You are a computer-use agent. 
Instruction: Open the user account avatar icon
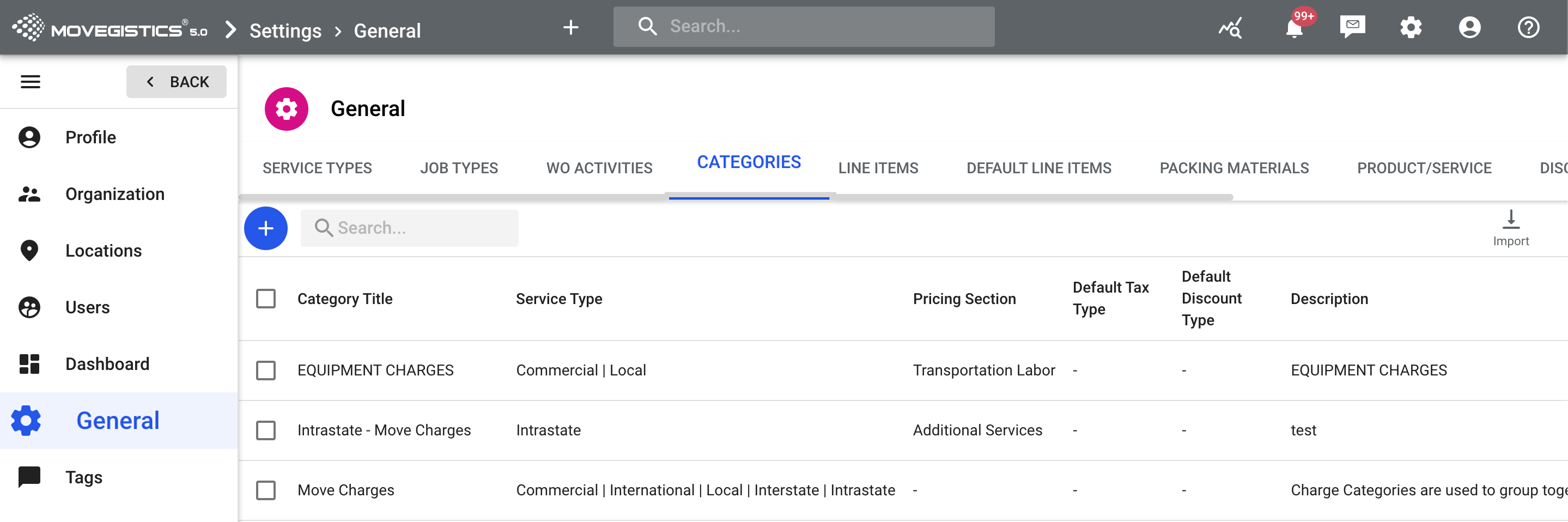pos(1469,27)
